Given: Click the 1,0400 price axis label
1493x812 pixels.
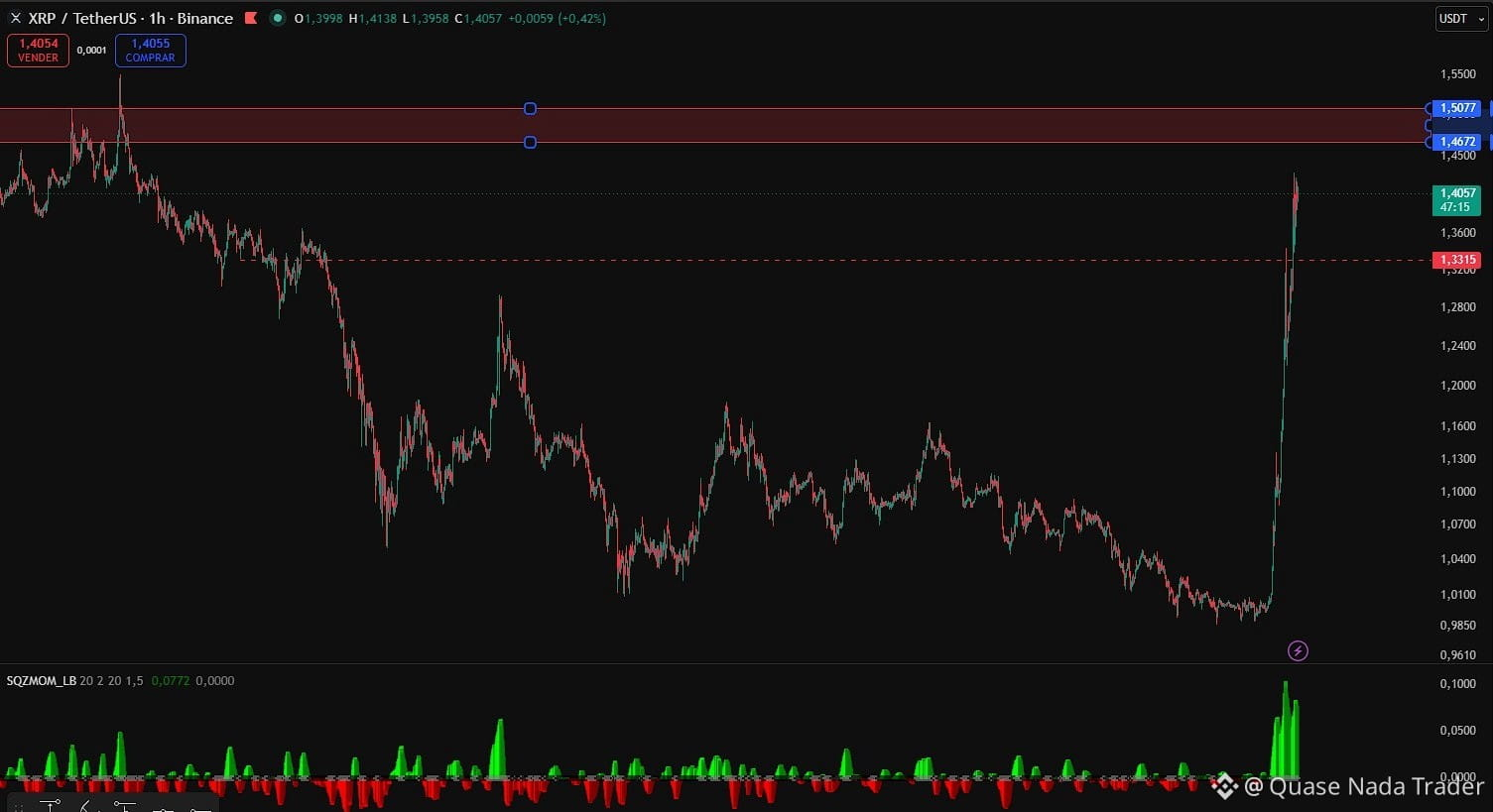Looking at the screenshot, I should pyautogui.click(x=1458, y=559).
